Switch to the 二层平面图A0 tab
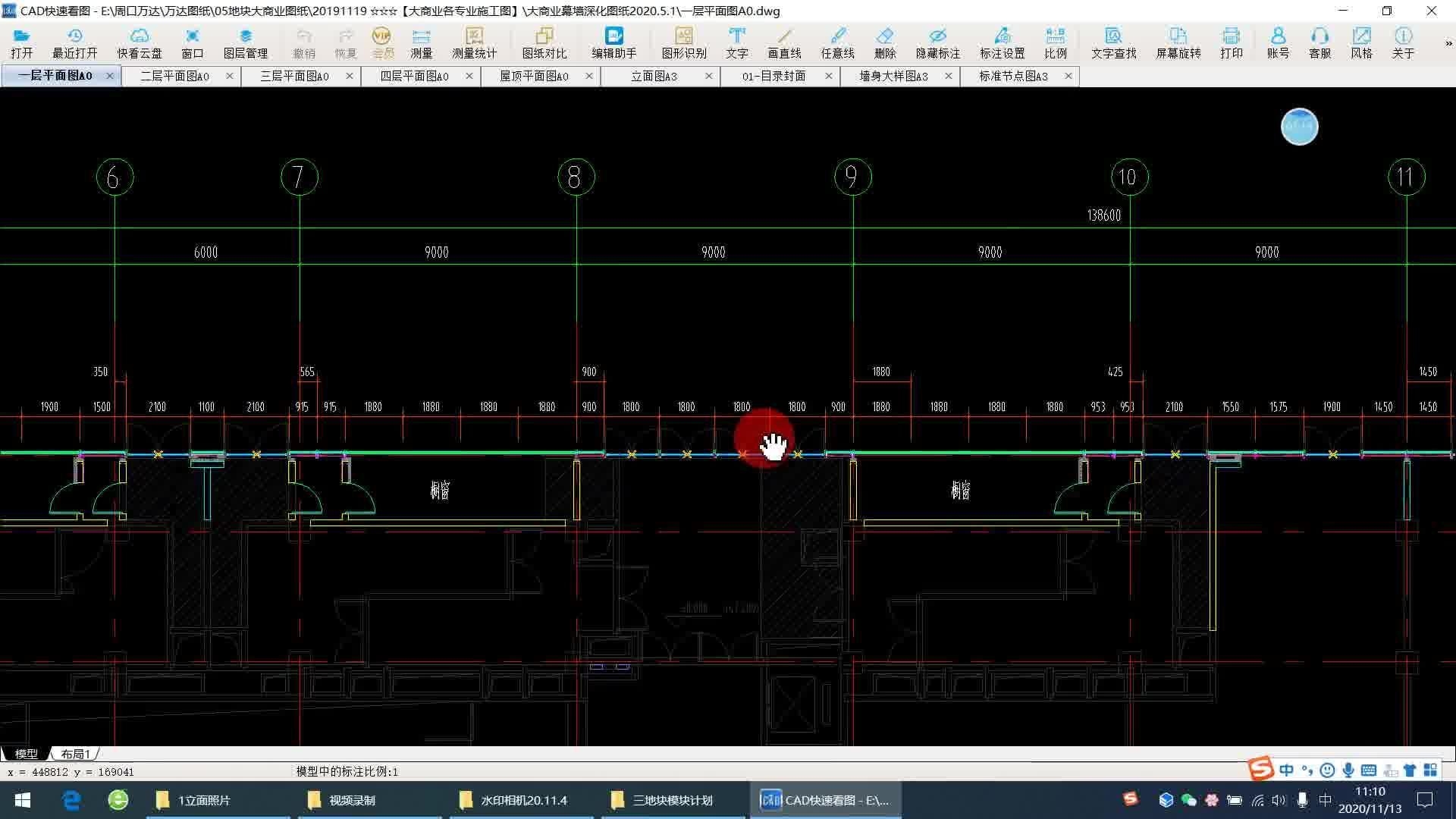The height and width of the screenshot is (819, 1456). (174, 76)
